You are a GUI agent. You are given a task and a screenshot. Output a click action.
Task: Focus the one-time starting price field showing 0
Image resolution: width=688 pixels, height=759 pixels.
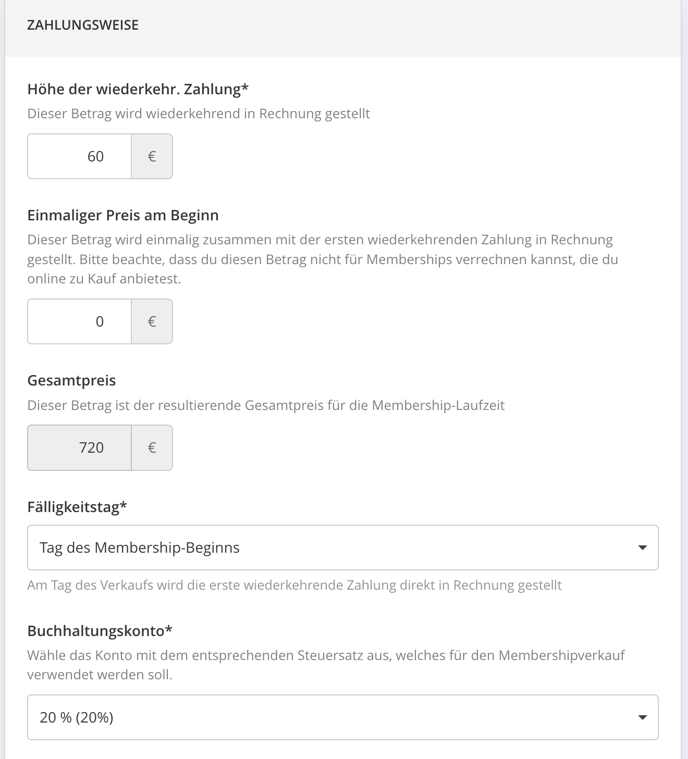tap(79, 321)
